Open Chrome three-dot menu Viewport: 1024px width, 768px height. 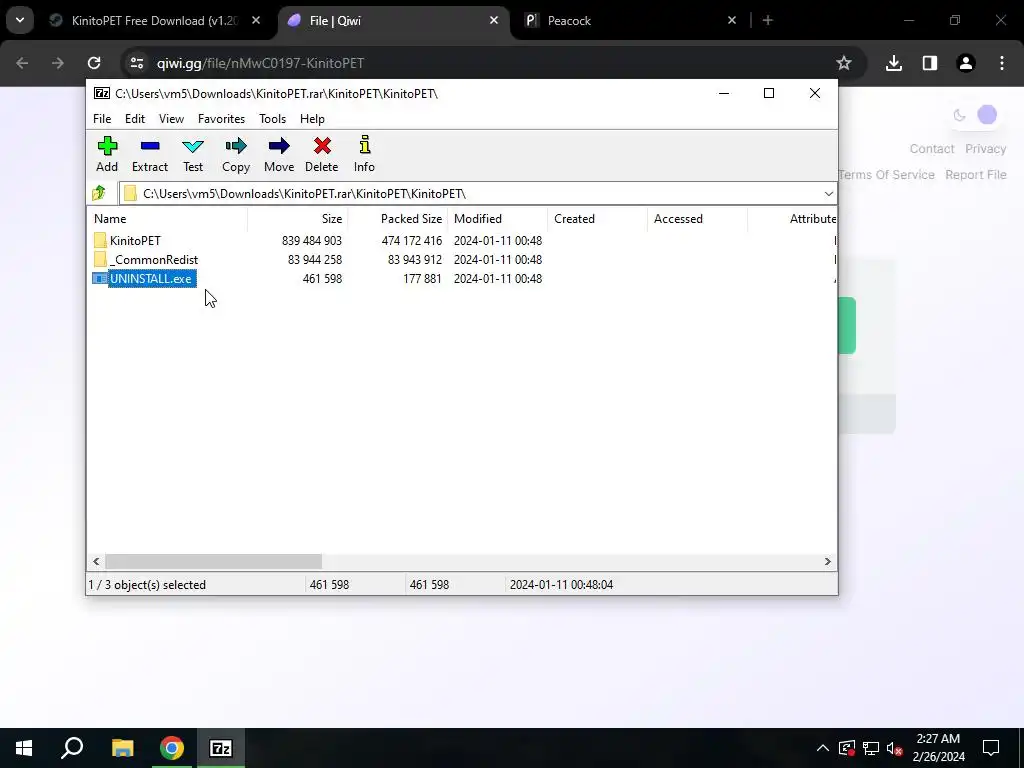pyautogui.click(x=1002, y=63)
